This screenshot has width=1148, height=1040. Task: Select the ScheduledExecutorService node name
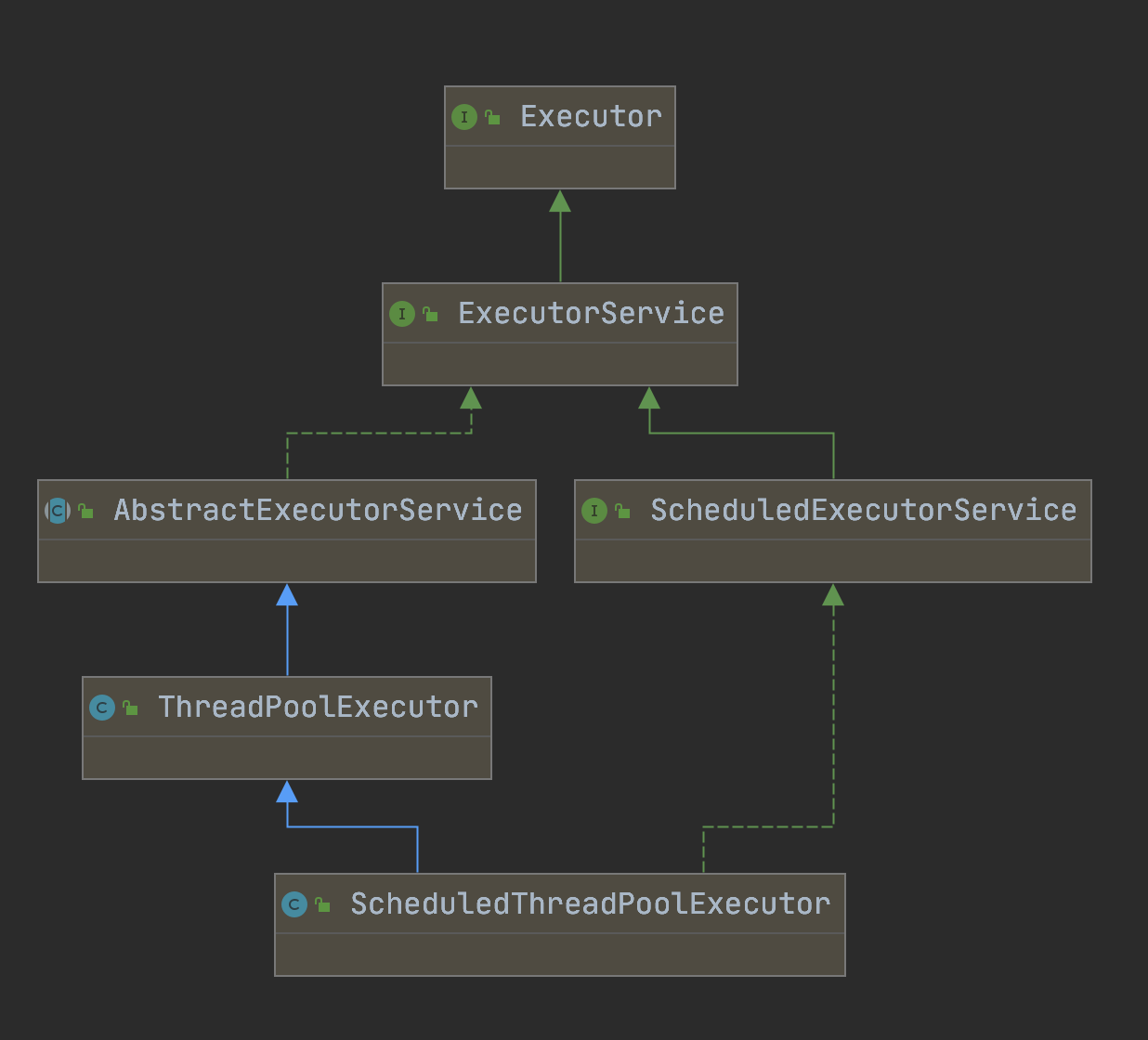point(864,511)
